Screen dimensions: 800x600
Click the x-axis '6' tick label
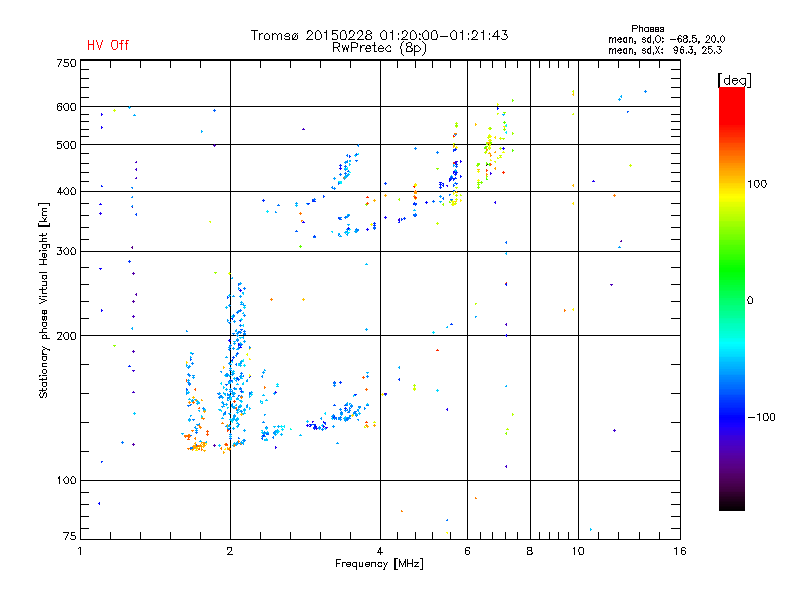[467, 551]
